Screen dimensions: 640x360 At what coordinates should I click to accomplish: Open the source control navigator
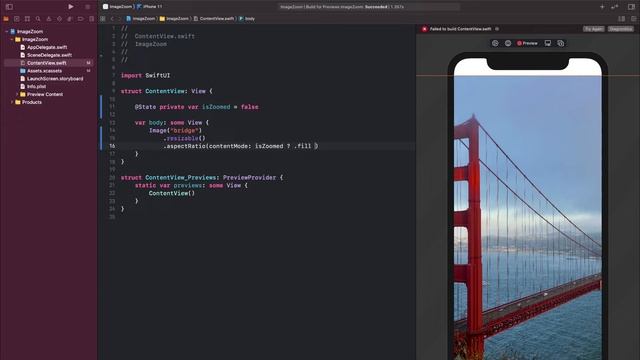click(17, 19)
